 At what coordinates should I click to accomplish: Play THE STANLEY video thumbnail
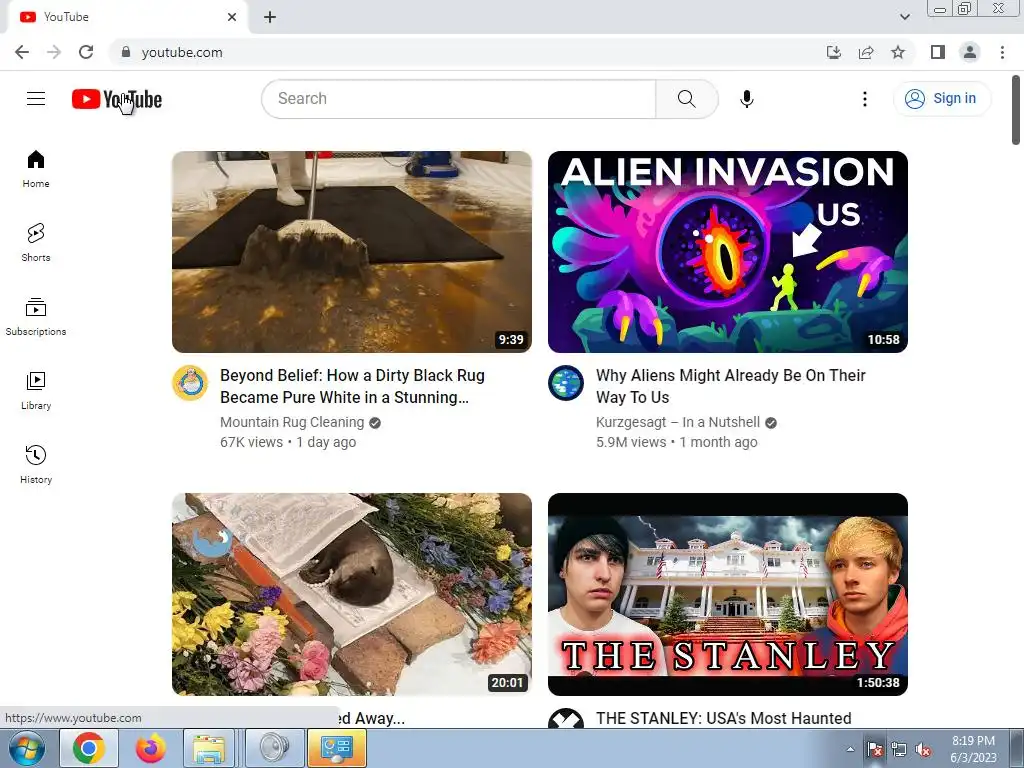pyautogui.click(x=728, y=594)
